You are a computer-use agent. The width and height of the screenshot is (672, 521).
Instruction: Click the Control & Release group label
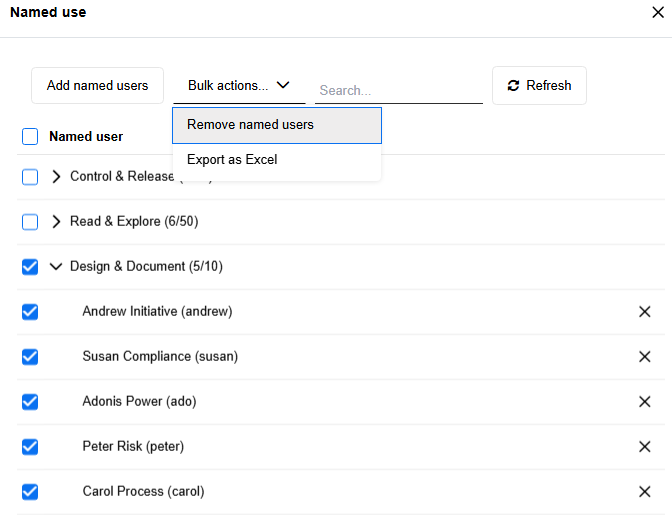[122, 177]
